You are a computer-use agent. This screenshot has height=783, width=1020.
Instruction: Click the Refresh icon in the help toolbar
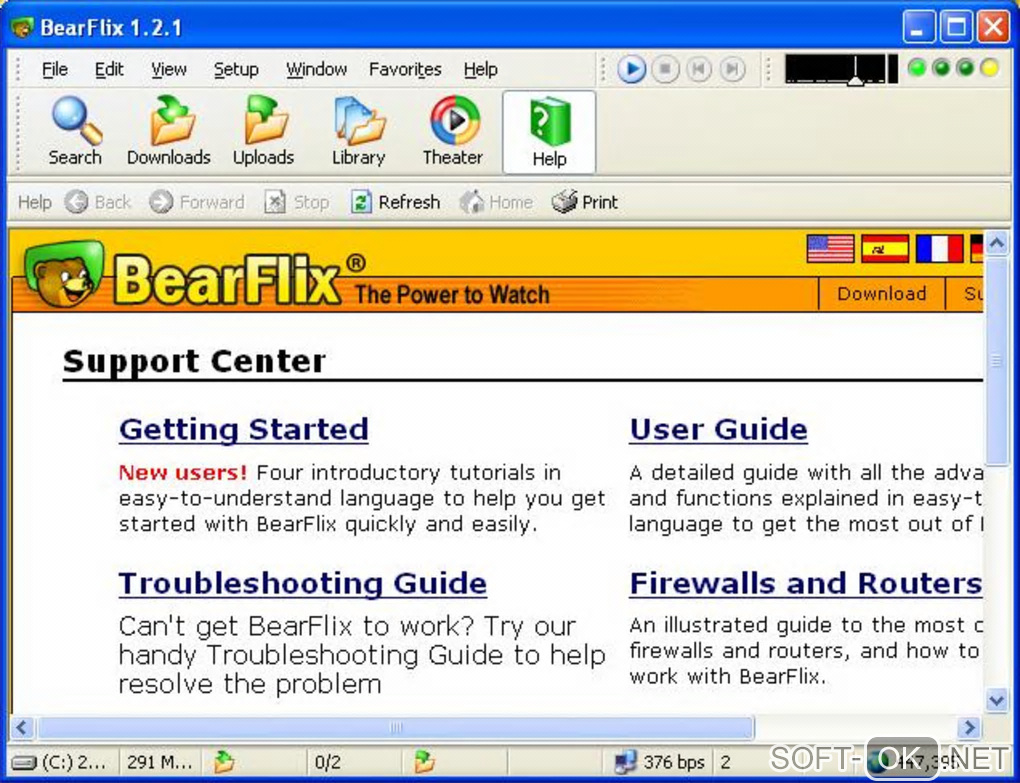click(x=361, y=202)
